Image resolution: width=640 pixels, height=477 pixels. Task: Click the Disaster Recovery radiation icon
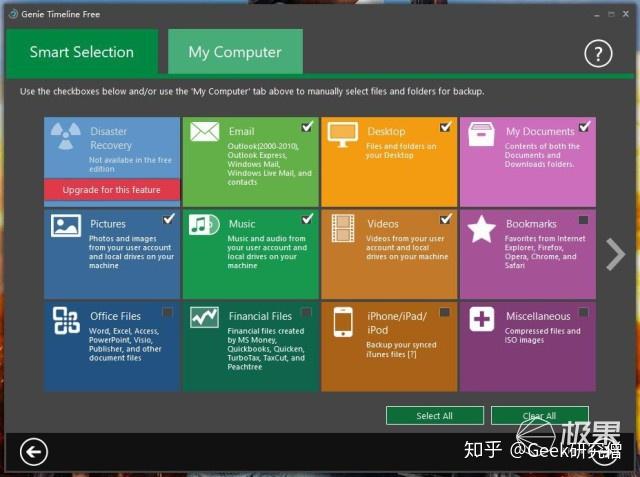(x=66, y=136)
